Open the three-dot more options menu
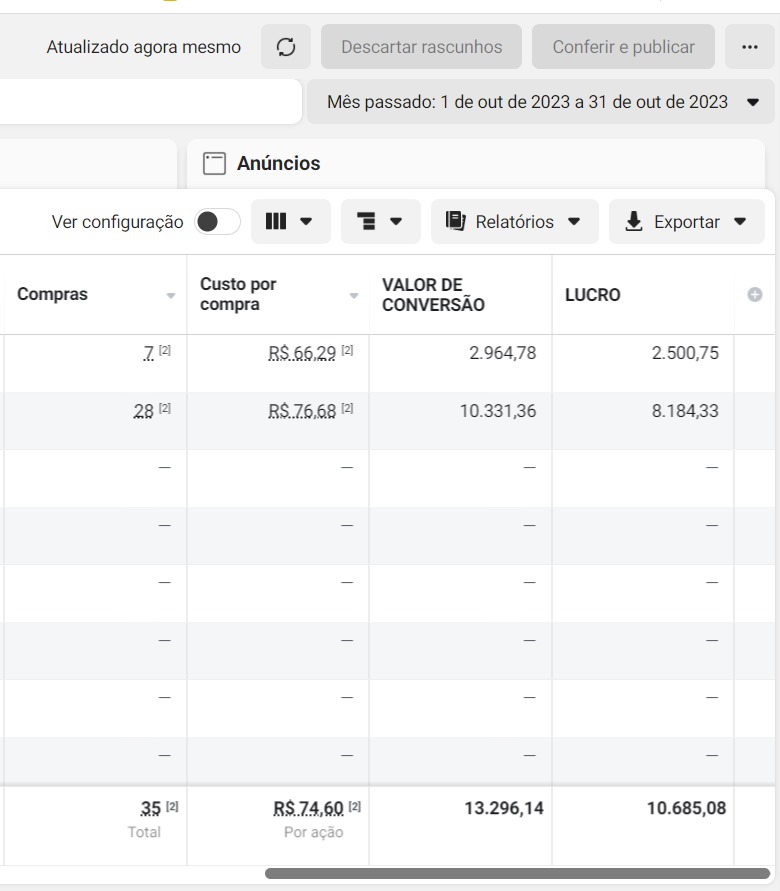Viewport: 780px width, 891px height. pos(750,47)
